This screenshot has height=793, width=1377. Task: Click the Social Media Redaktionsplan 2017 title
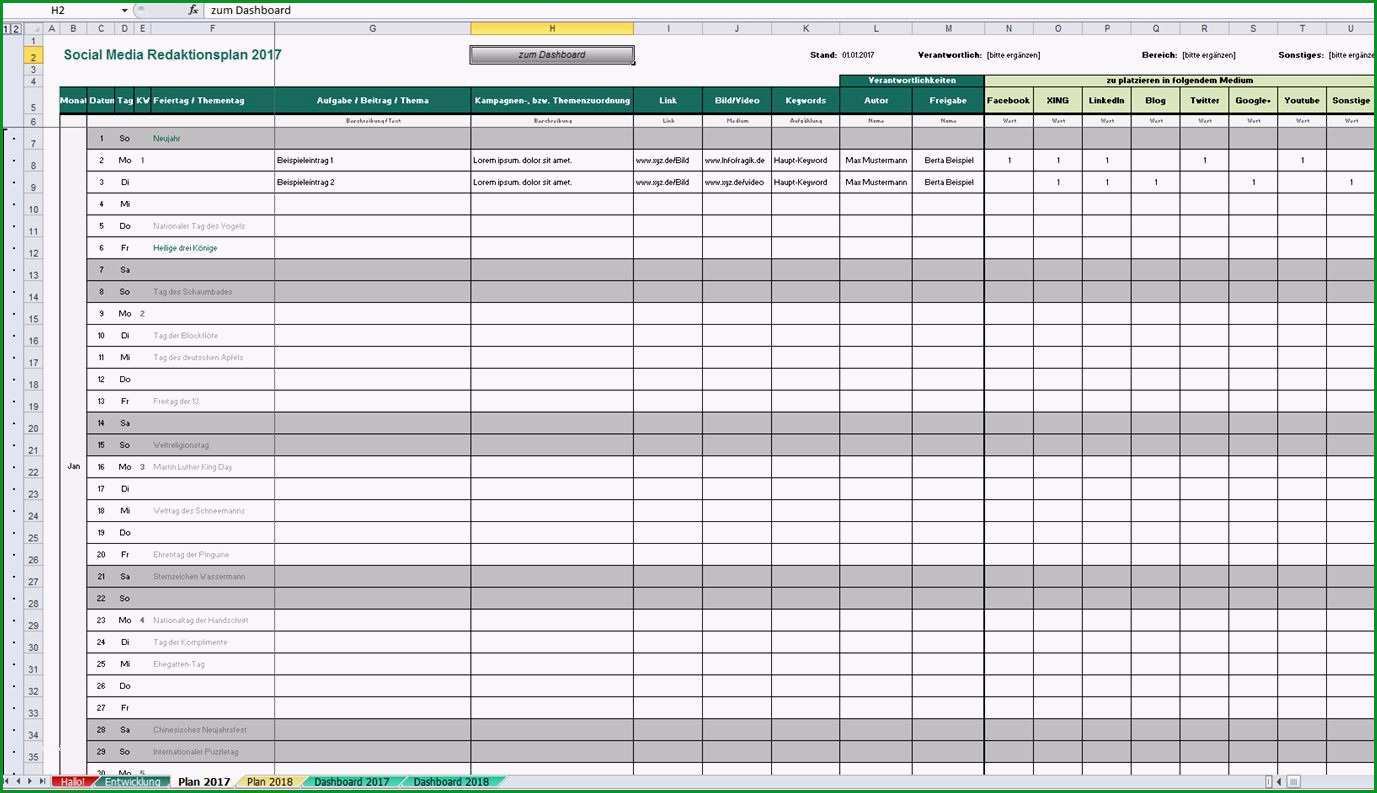[x=172, y=55]
